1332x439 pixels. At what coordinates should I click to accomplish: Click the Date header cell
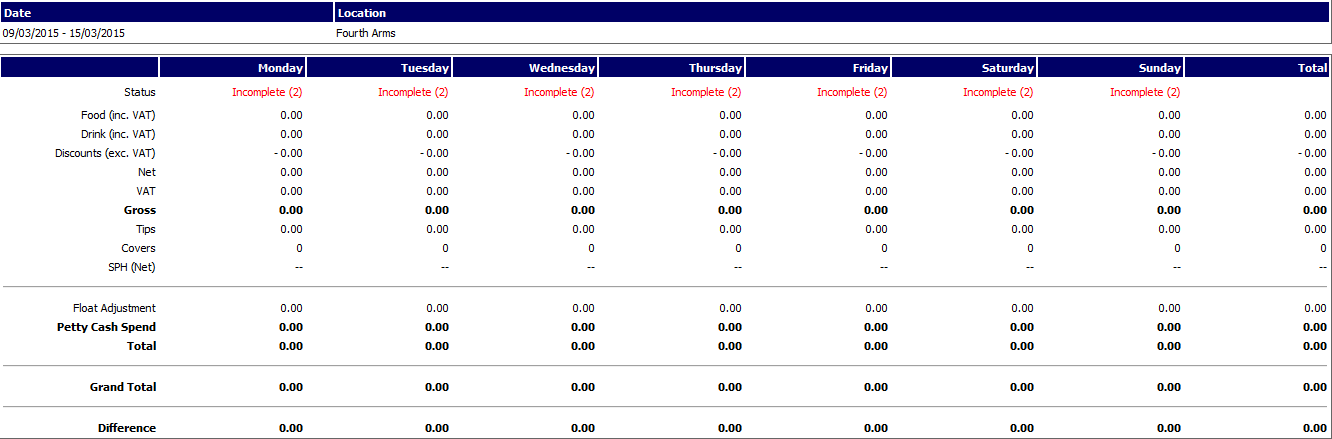pos(18,13)
